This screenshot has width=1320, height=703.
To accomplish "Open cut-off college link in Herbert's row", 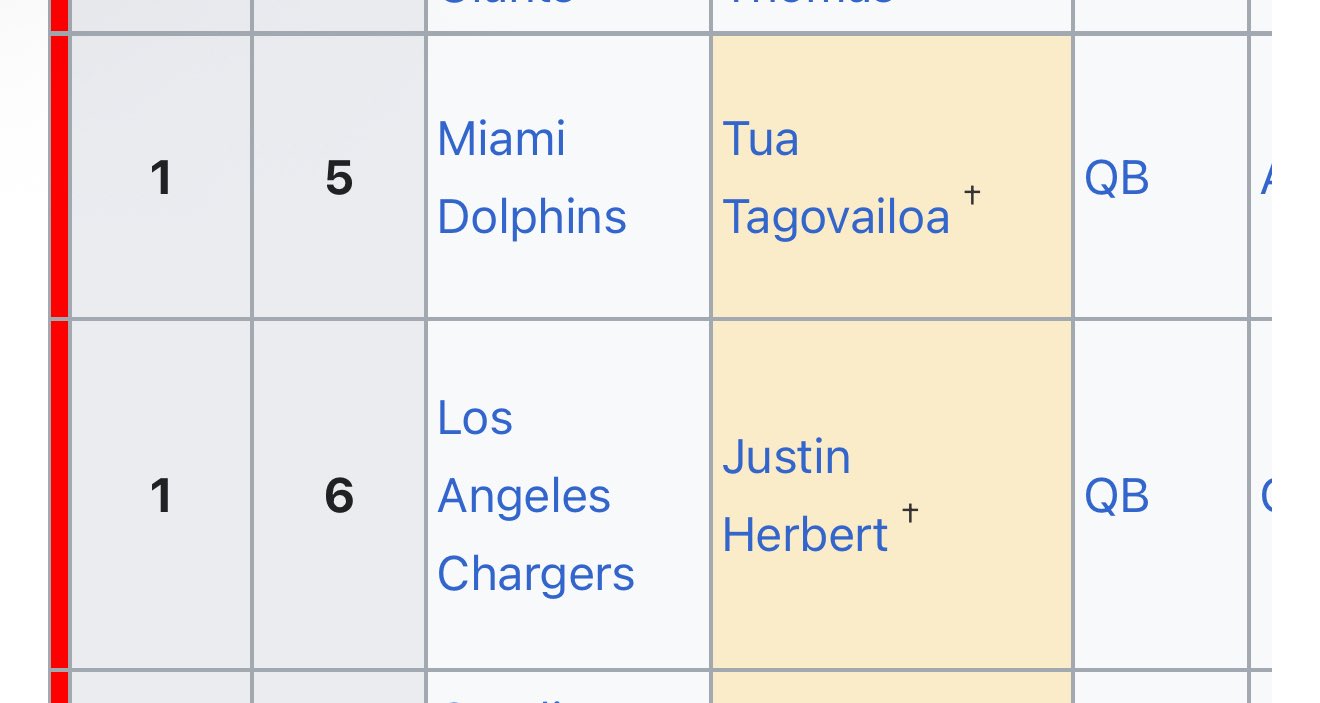I will 1266,496.
